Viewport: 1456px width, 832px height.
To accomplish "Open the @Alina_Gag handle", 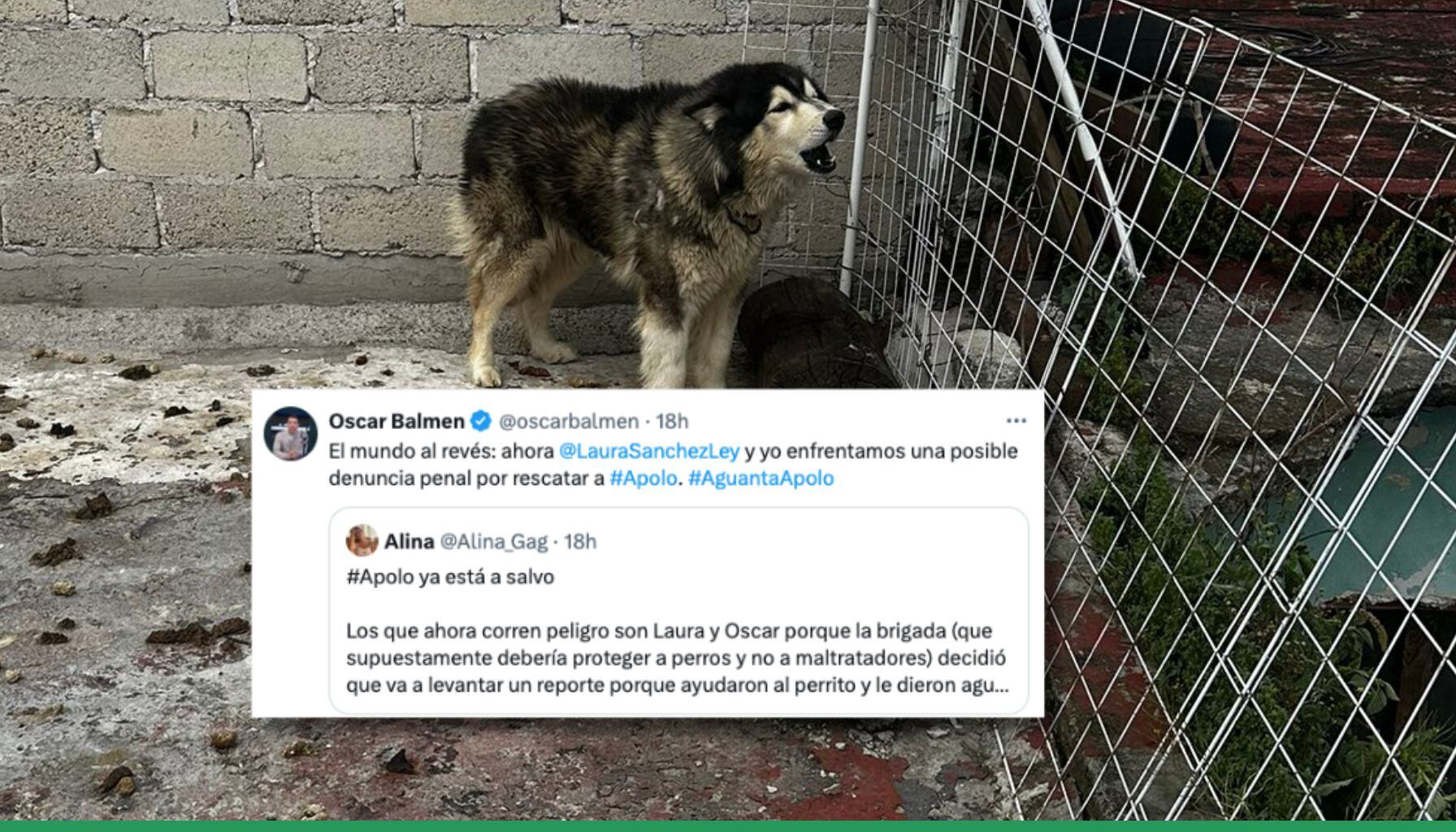I will [x=493, y=541].
